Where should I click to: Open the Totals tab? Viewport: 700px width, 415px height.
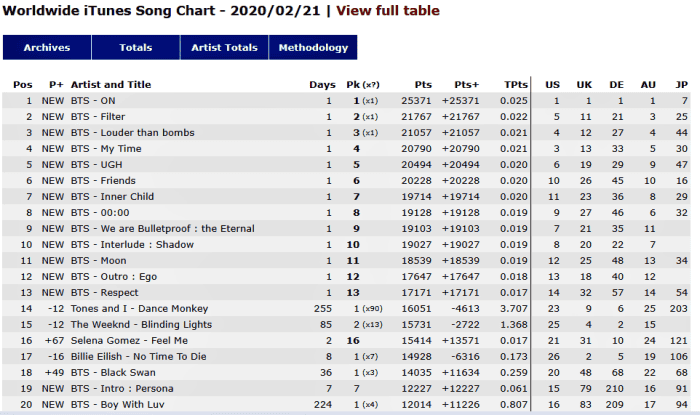pos(136,47)
